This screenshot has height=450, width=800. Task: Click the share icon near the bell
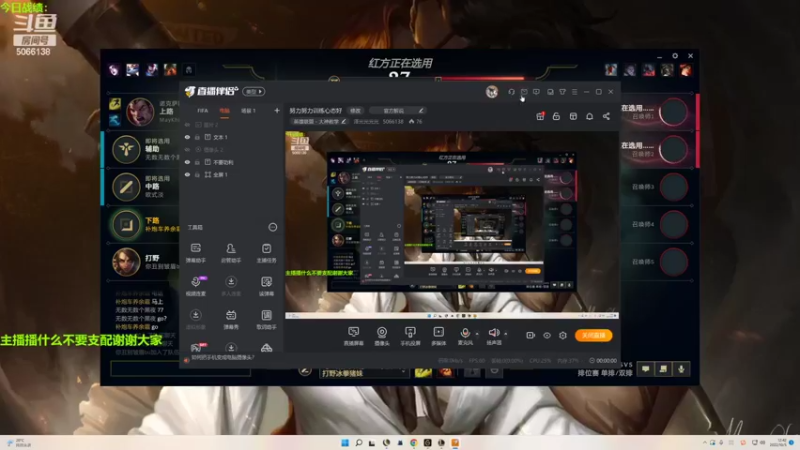pos(606,116)
